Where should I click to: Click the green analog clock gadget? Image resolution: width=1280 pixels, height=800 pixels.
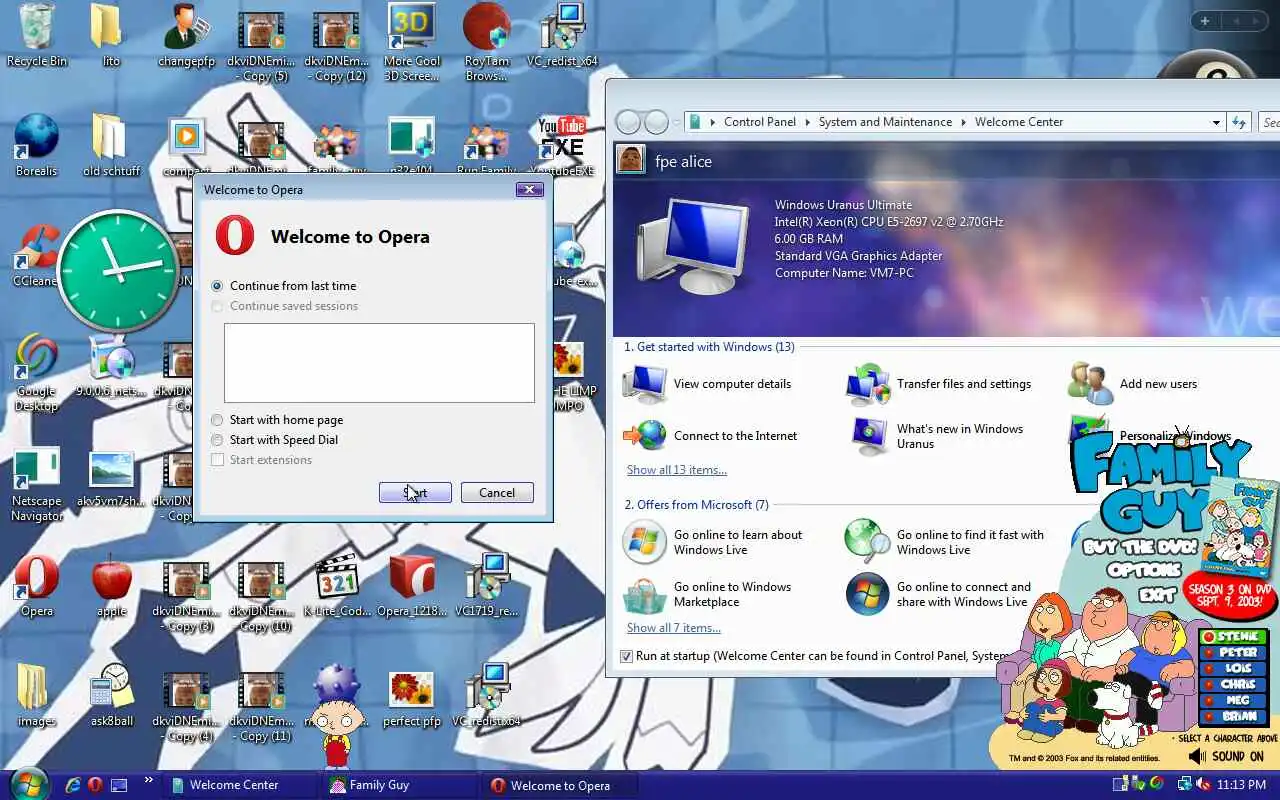coord(117,270)
